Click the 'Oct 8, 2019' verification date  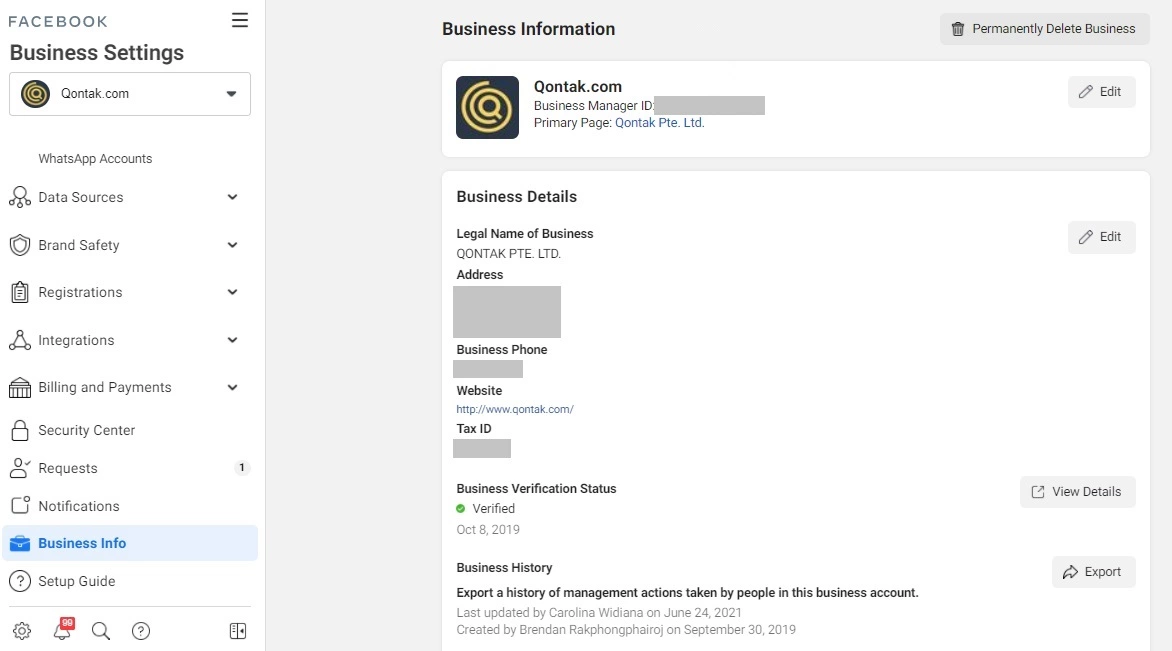pos(488,529)
